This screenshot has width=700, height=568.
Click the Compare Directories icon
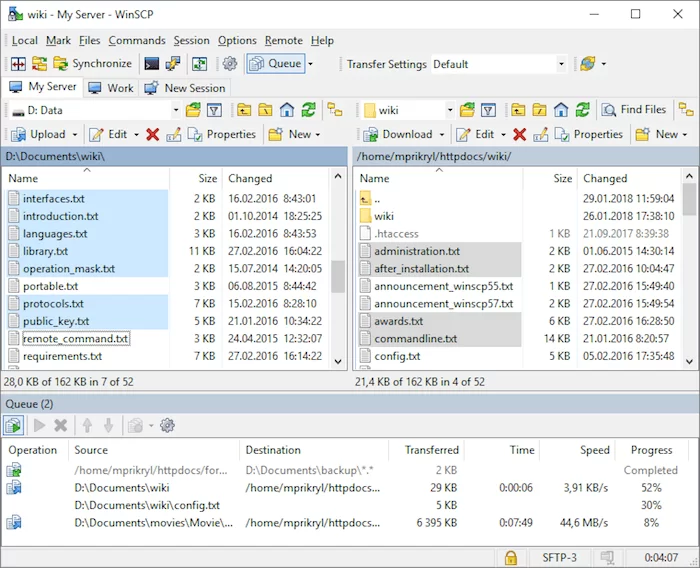click(x=18, y=64)
